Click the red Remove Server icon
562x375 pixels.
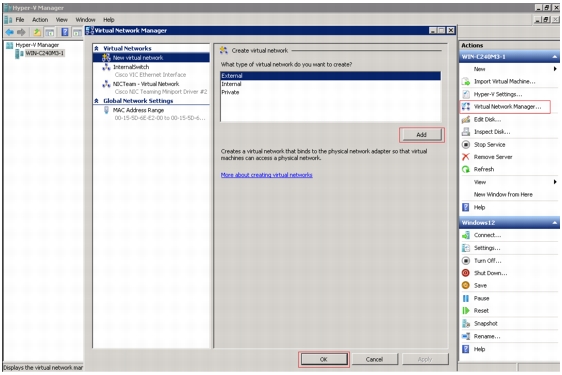coord(466,157)
